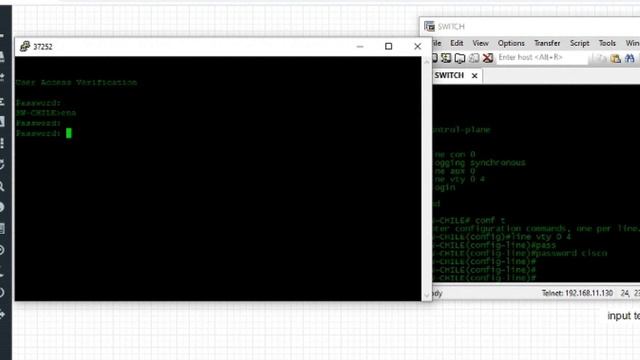The height and width of the screenshot is (360, 640).
Task: Click the Quick Connect icon in SecureCRT toolbar
Action: (x=446, y=58)
